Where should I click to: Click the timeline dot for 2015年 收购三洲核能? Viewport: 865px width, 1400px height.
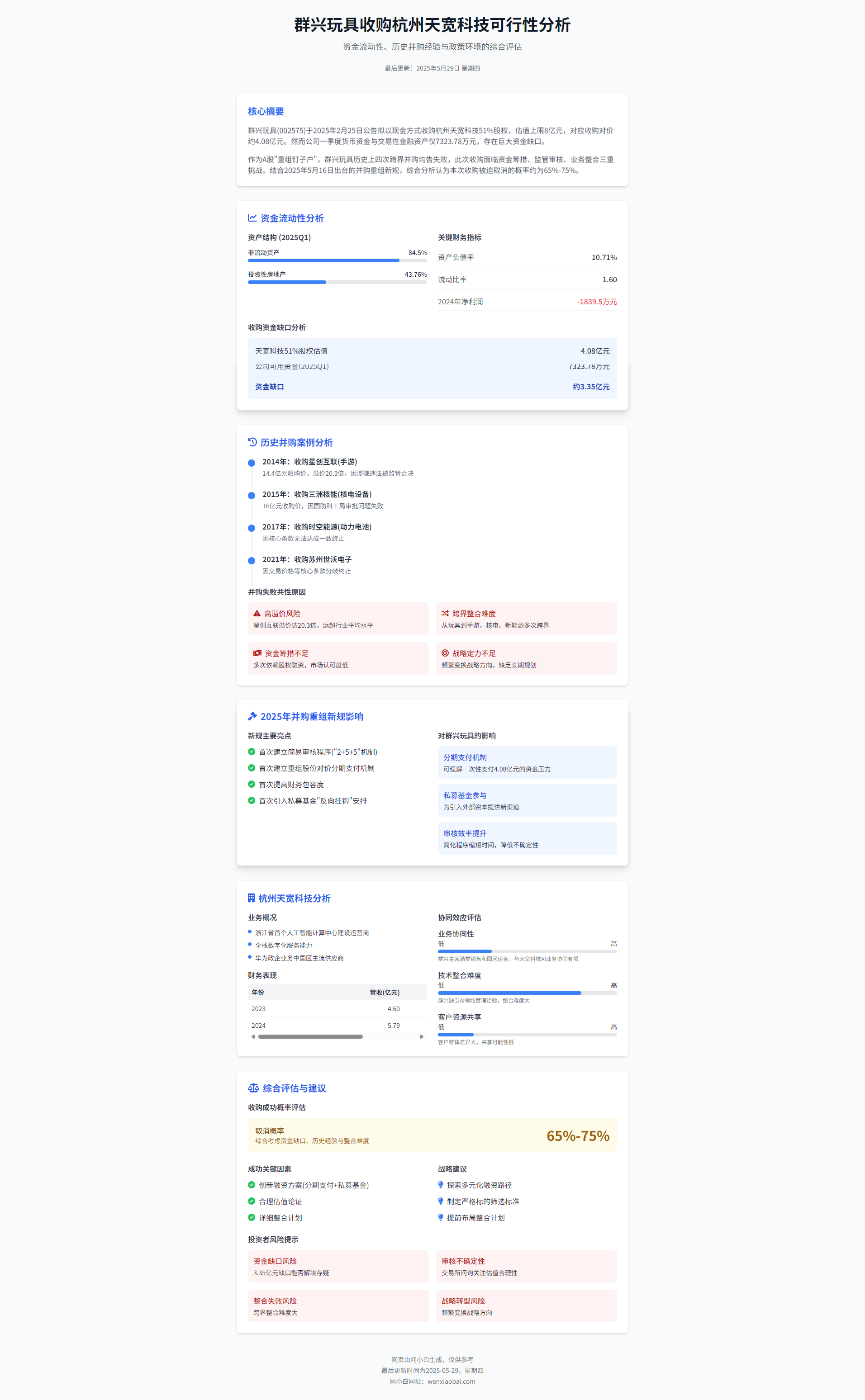[251, 496]
